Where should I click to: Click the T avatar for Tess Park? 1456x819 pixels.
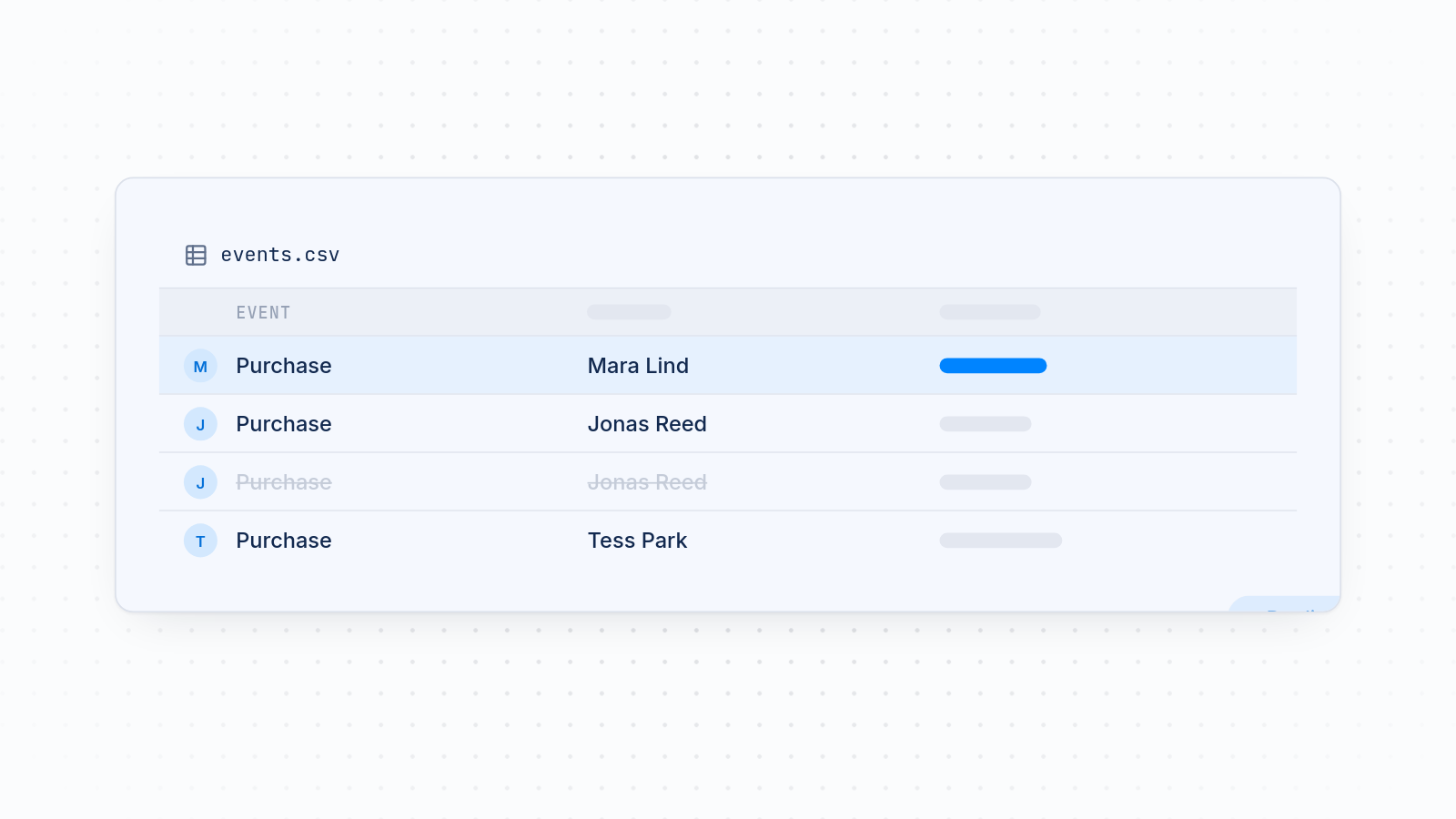click(x=200, y=541)
